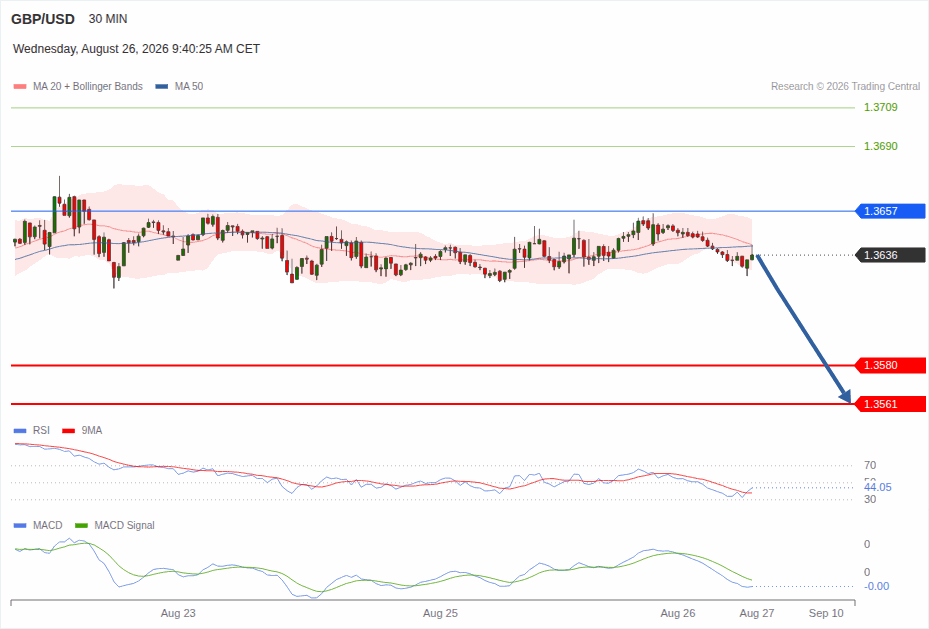The height and width of the screenshot is (629, 929).
Task: Click the red 1.3580 support price tag
Action: pos(890,365)
